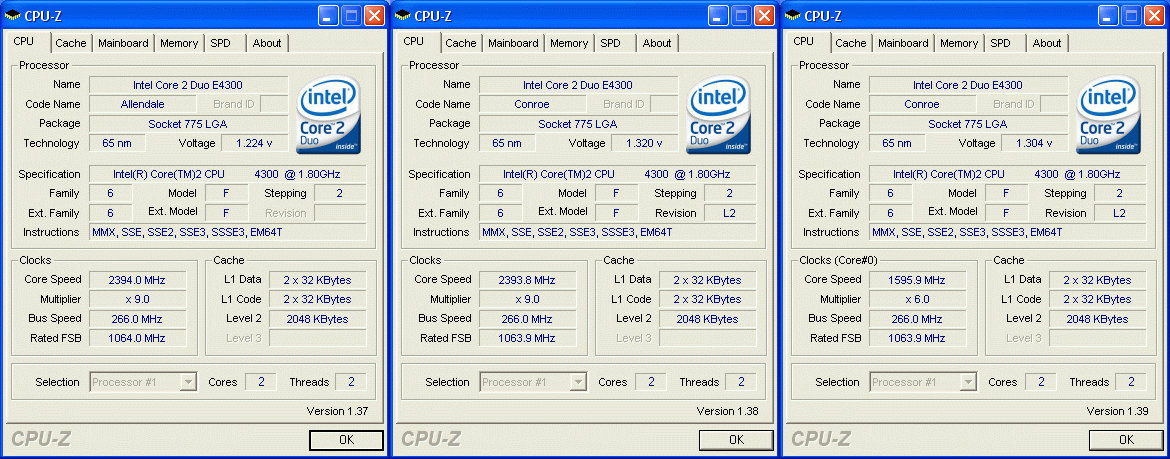Click the Code Name Conroe field in version 1.38 window
The height and width of the screenshot is (459, 1170).
(x=533, y=104)
